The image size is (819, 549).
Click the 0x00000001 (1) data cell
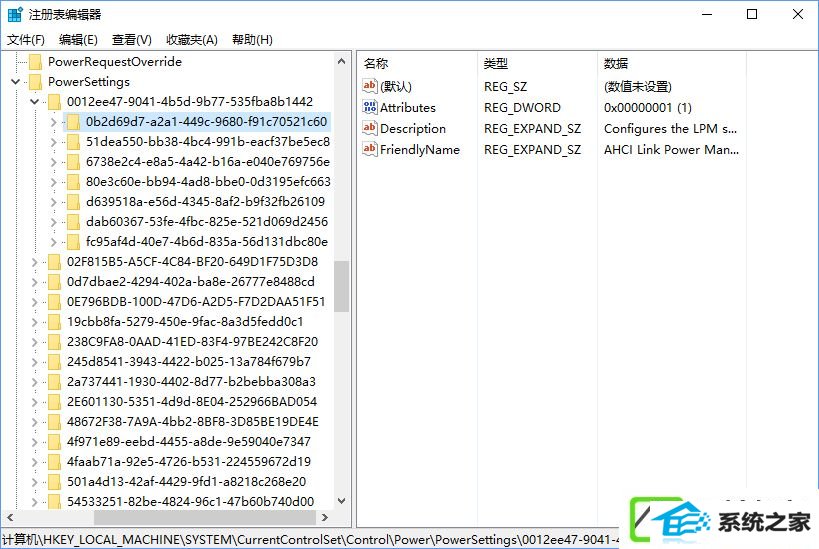point(648,108)
